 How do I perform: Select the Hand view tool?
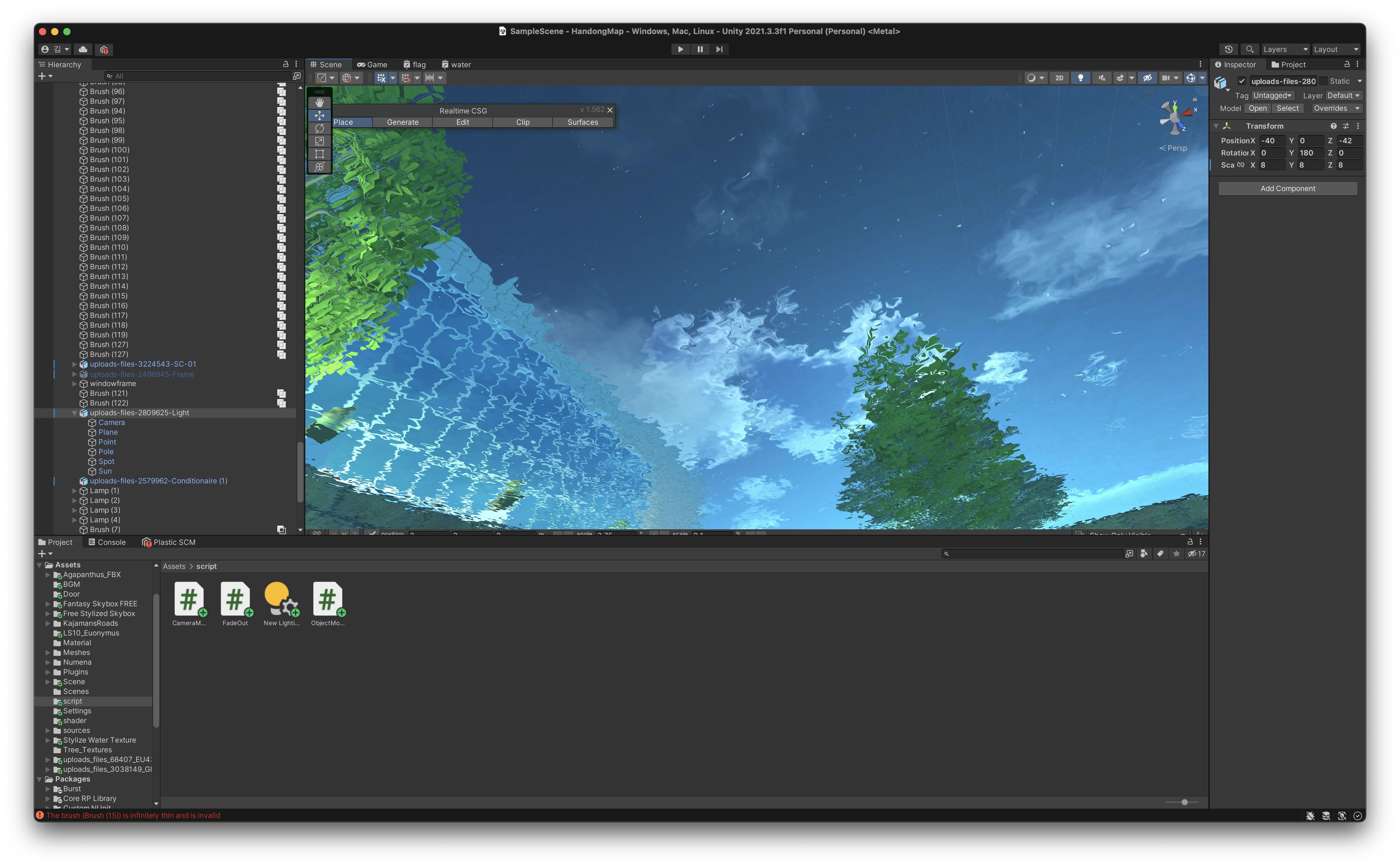click(x=319, y=103)
